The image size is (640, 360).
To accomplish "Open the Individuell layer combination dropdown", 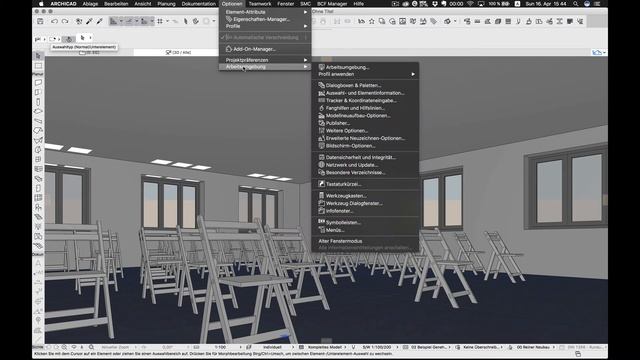I will [x=272, y=347].
